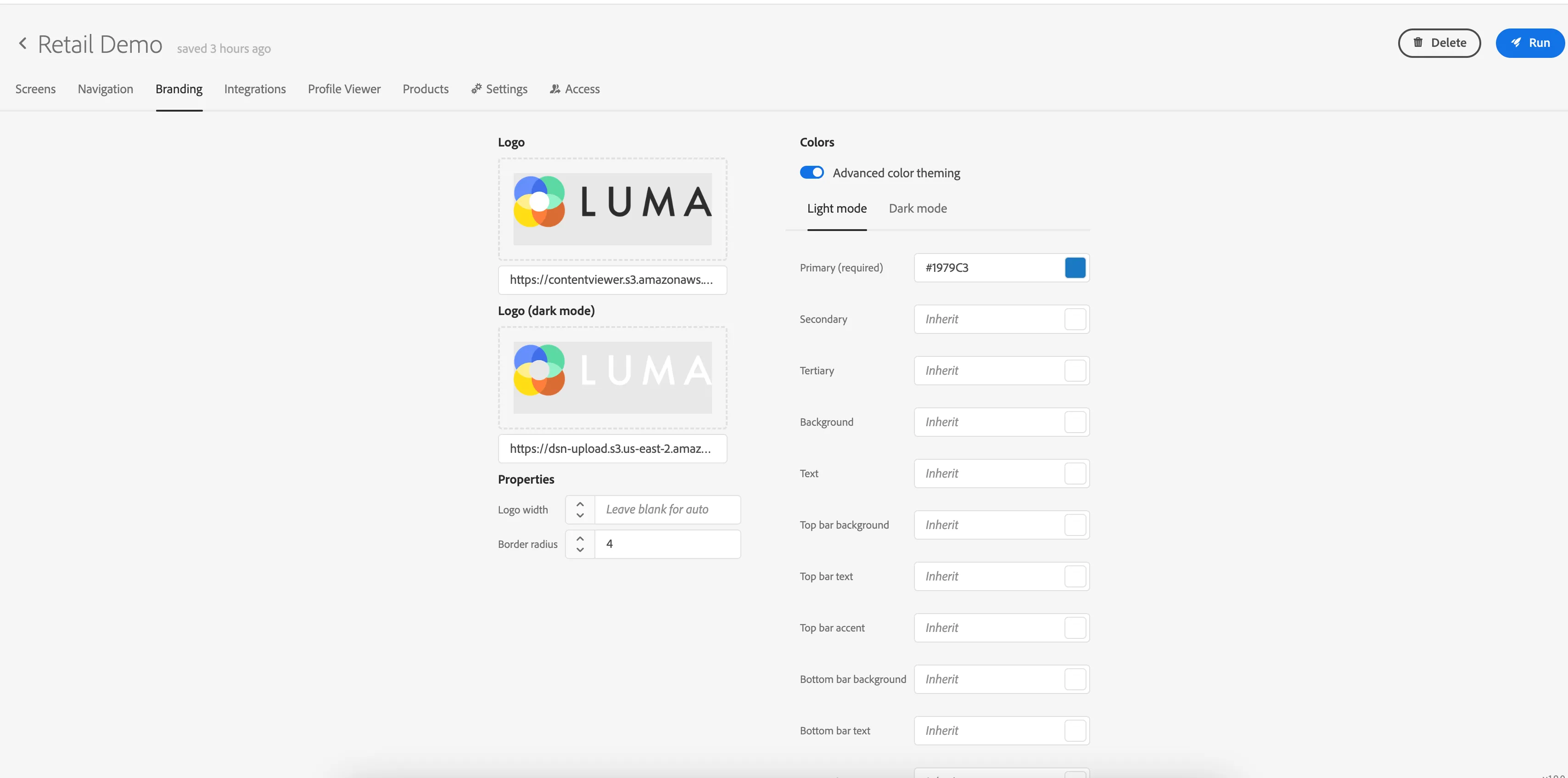
Task: Select the Branding tab
Action: coord(179,89)
